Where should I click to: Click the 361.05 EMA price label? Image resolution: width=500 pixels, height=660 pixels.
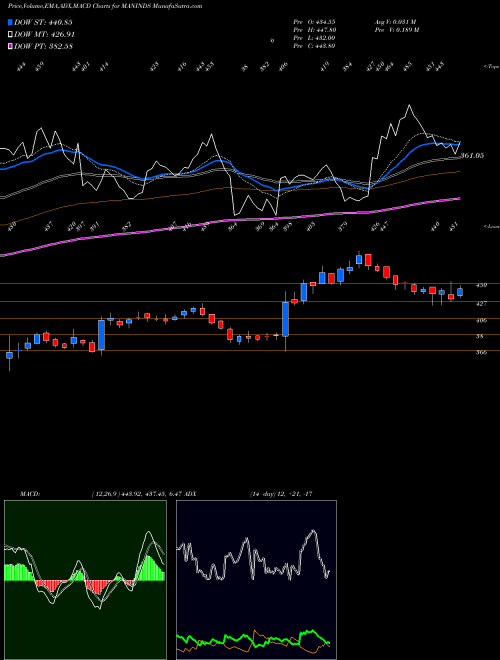tap(472, 155)
